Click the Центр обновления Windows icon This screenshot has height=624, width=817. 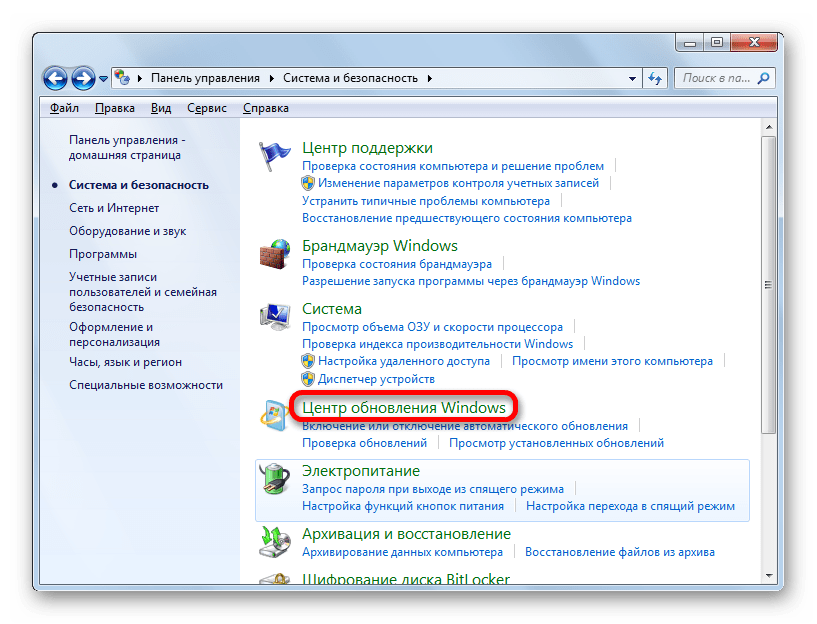(x=274, y=415)
